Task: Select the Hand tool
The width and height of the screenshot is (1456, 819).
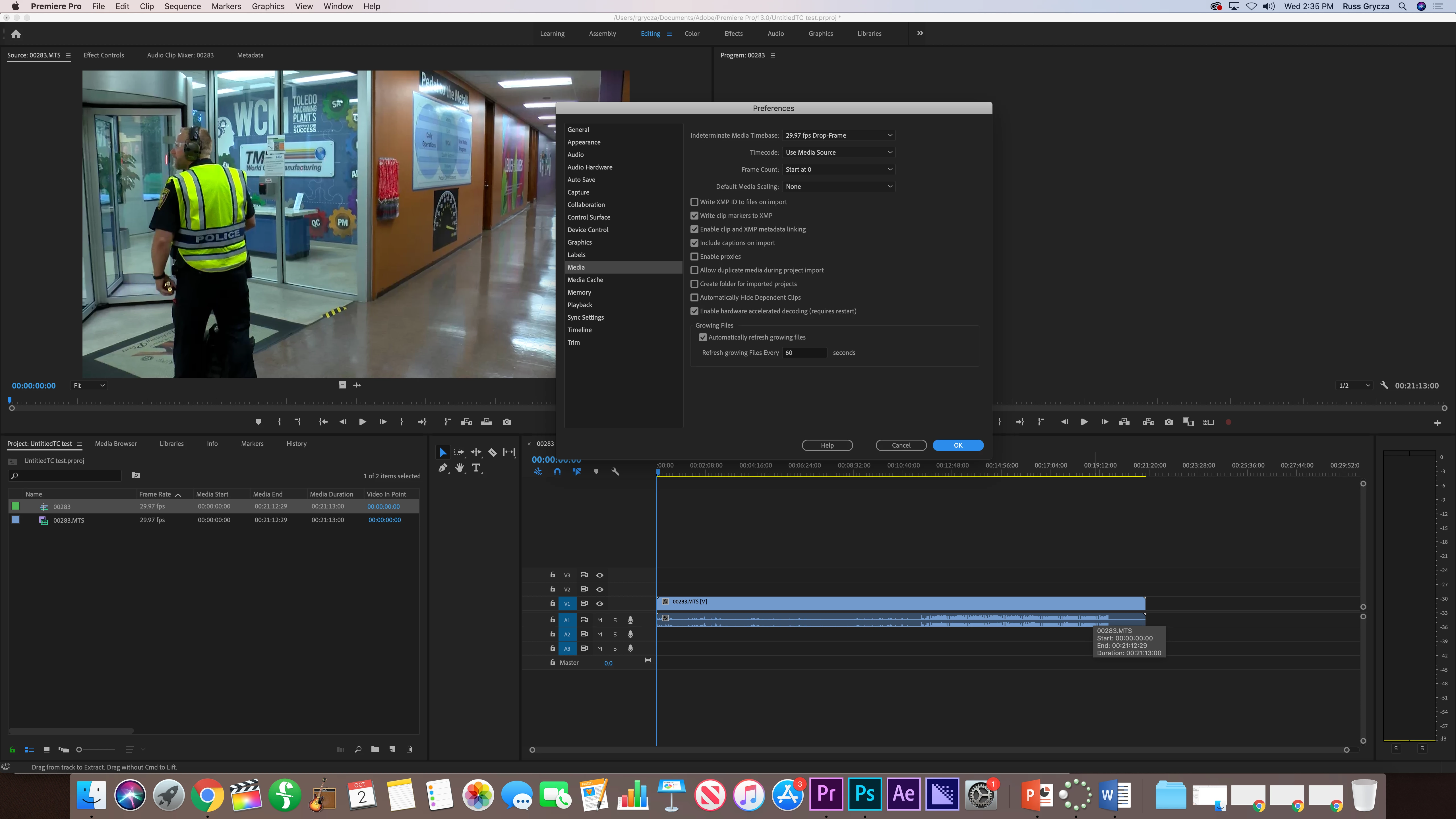Action: point(460,468)
